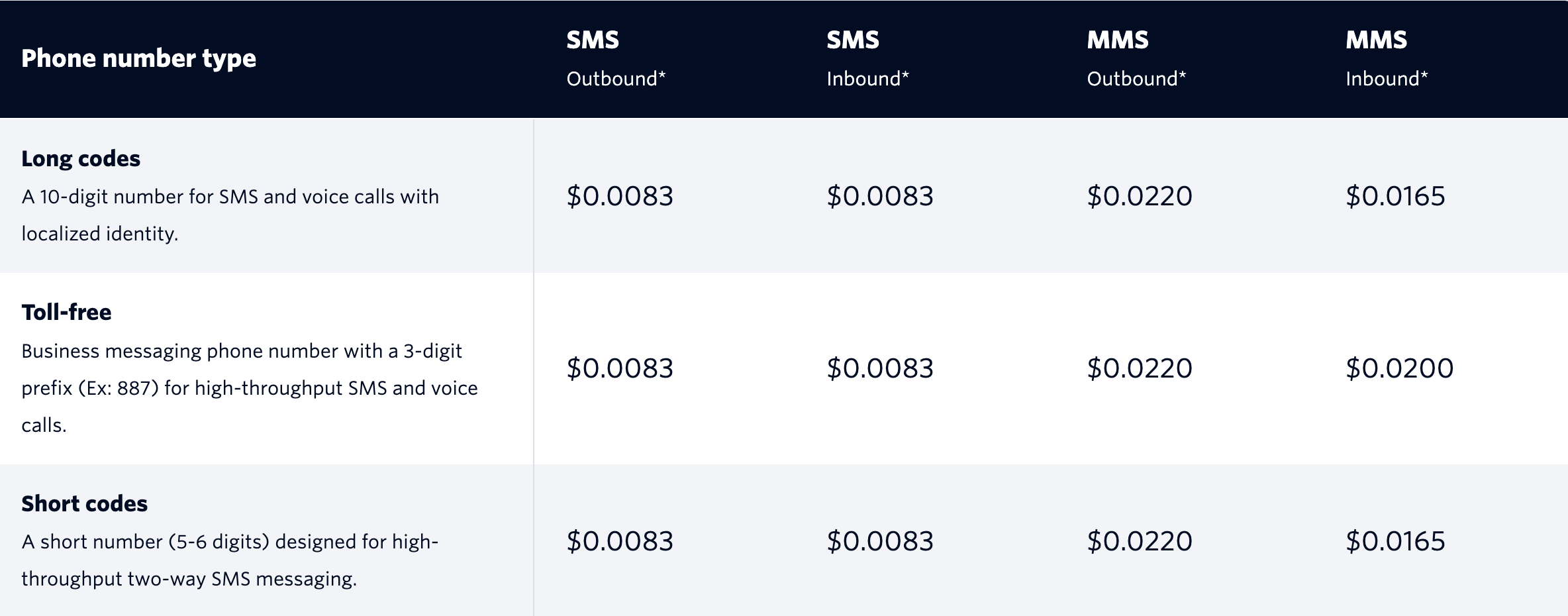Select Short codes SMS Outbound price
Viewport: 1568px width, 616px height.
coord(620,541)
